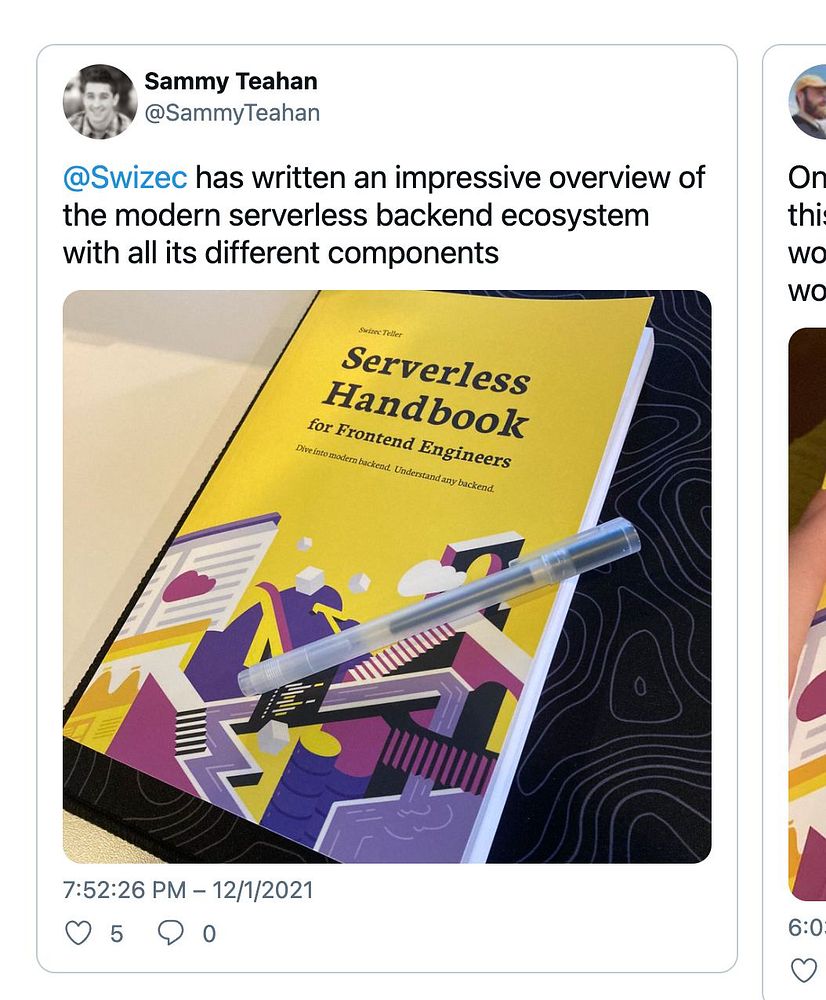Like Sammy Teahan's tweet with the heart icon
The height and width of the screenshot is (1000, 826).
pyautogui.click(x=78, y=933)
